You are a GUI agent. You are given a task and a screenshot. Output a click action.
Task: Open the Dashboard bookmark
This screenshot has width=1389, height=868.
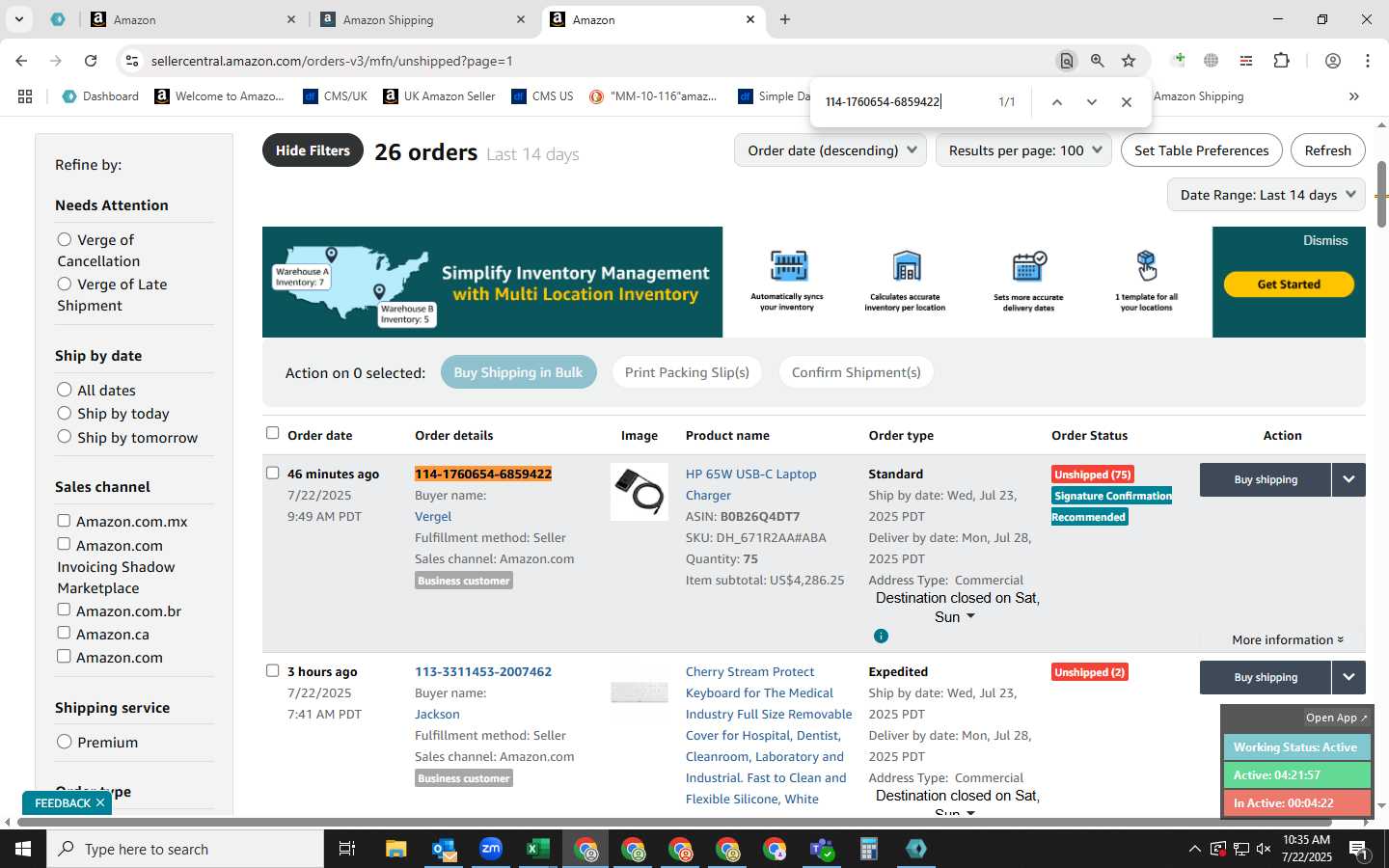click(100, 96)
